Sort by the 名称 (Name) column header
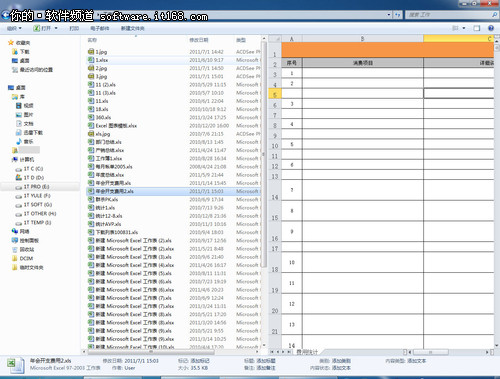 point(92,40)
